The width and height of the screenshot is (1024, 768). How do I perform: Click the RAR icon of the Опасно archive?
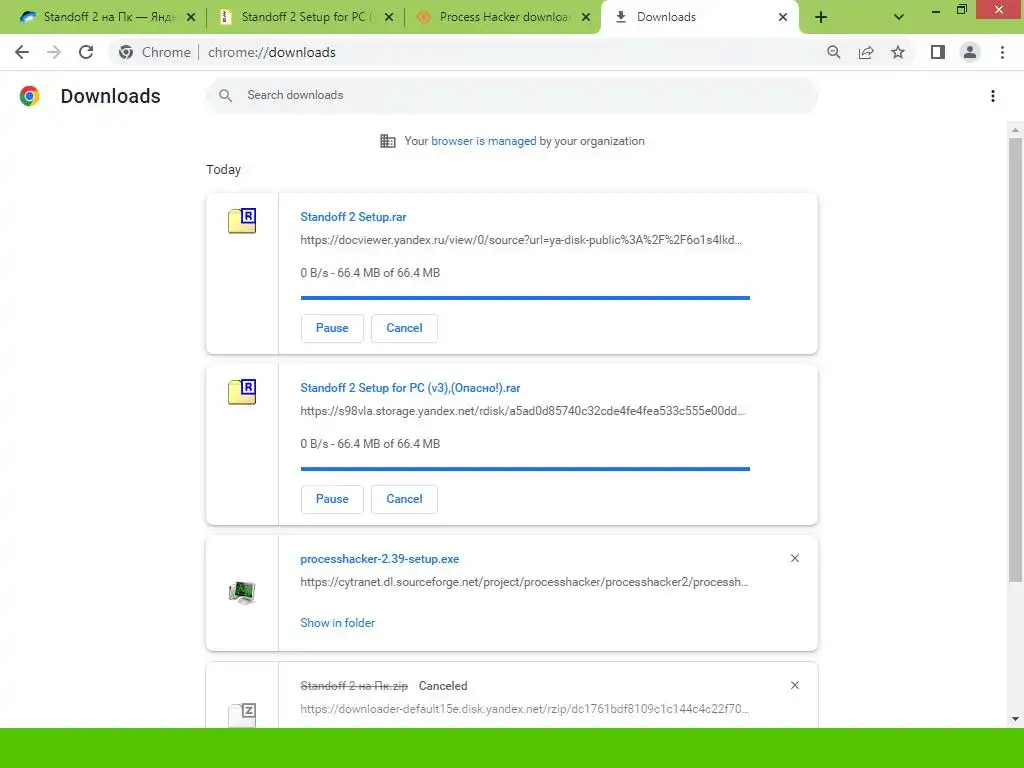242,391
